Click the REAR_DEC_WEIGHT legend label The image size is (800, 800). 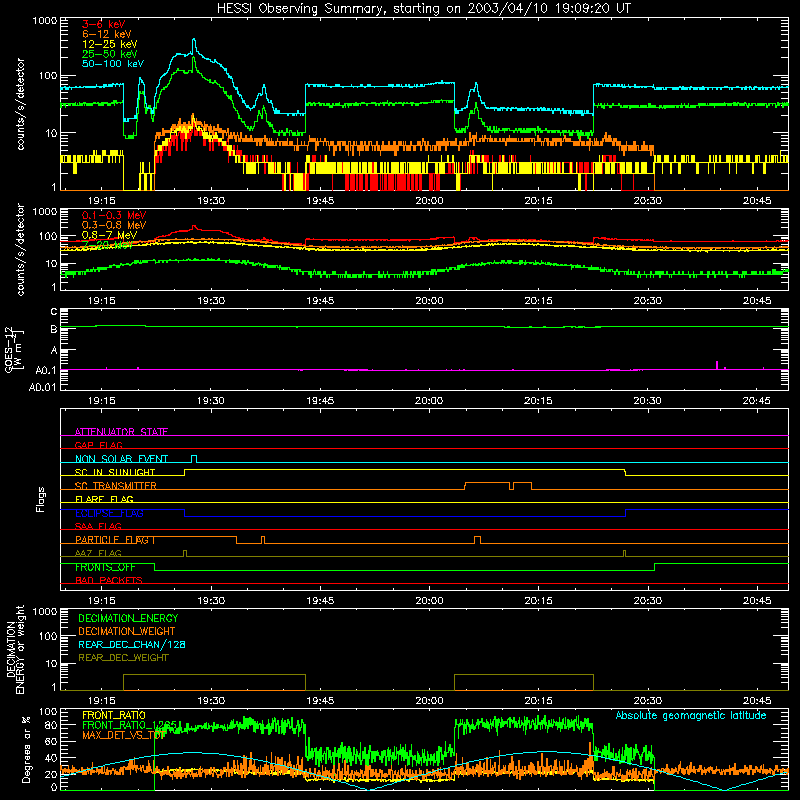[x=123, y=658]
